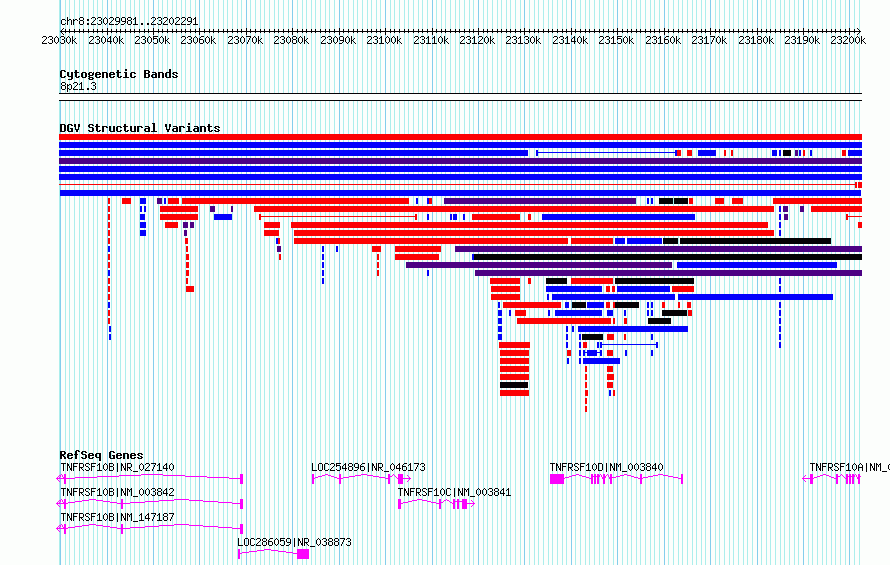Click the 23080k ruler label
The width and height of the screenshot is (890, 565).
[291, 40]
